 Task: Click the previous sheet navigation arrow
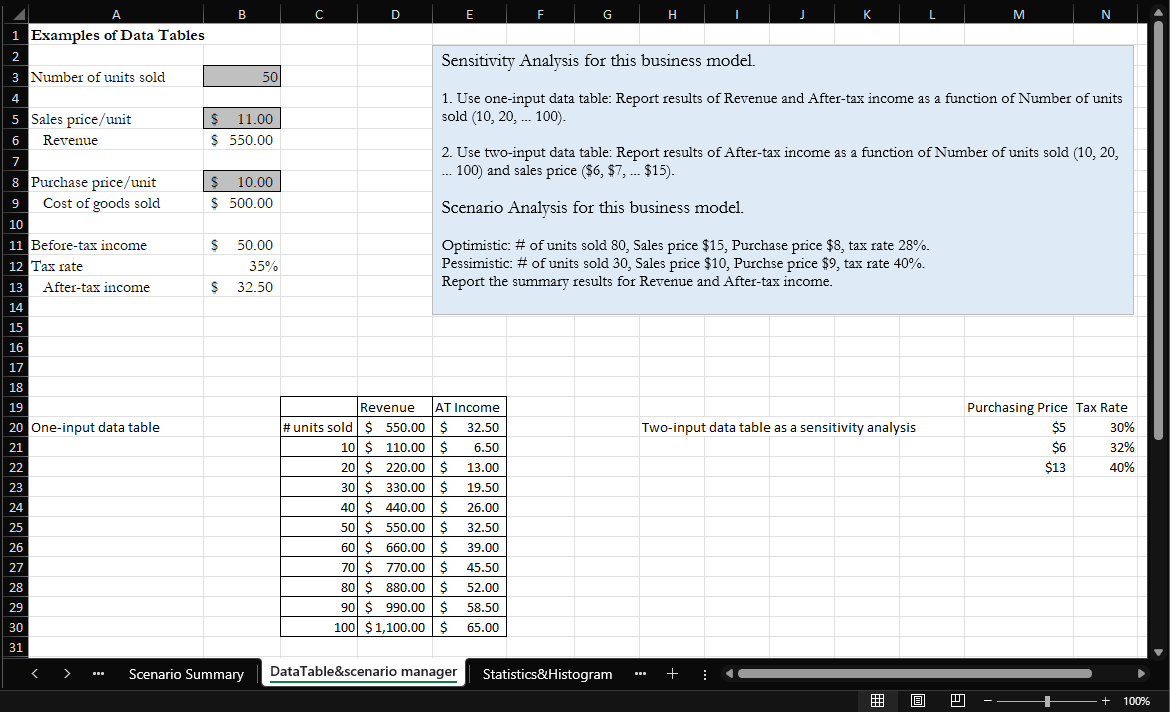coord(34,674)
